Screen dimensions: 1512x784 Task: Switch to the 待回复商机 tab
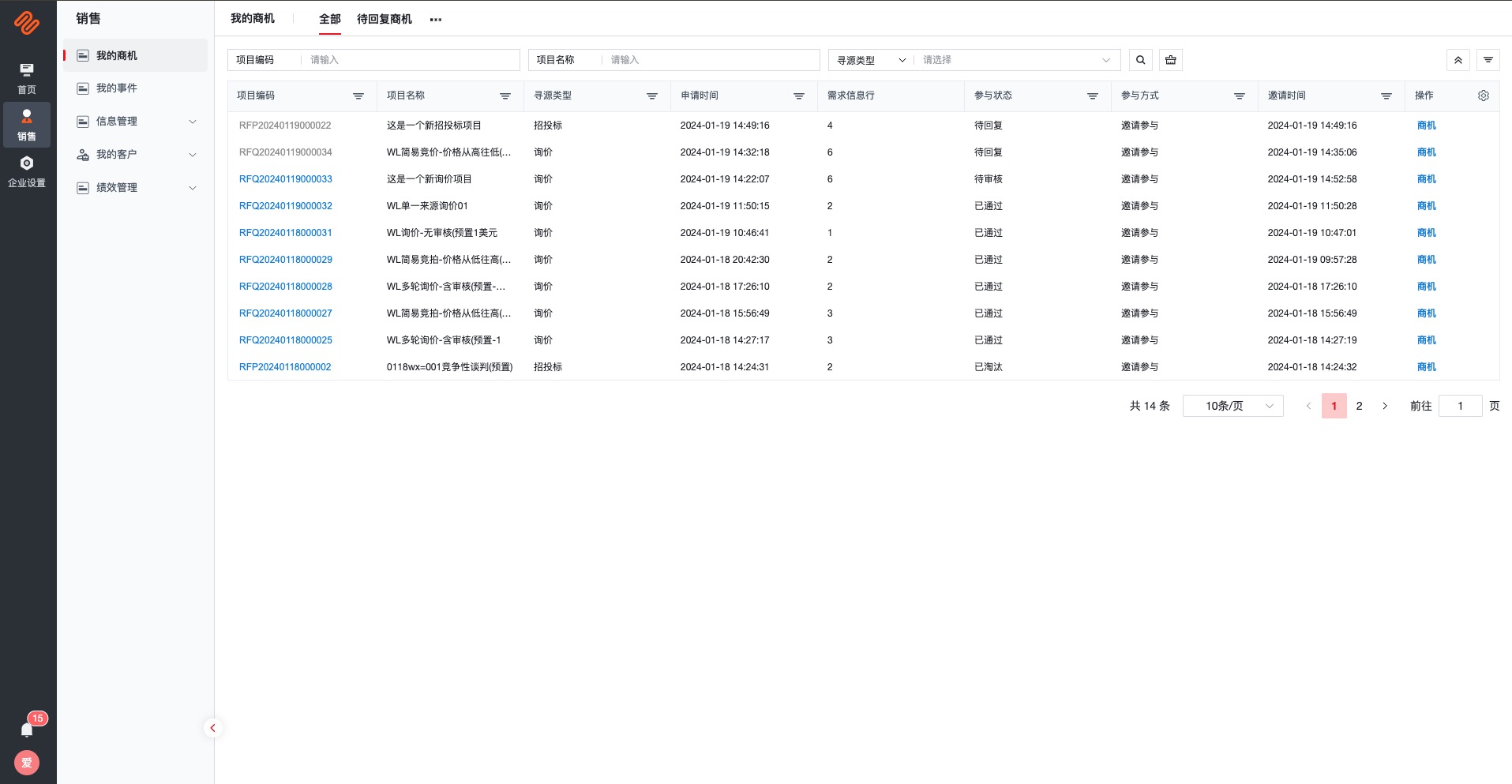coord(385,19)
